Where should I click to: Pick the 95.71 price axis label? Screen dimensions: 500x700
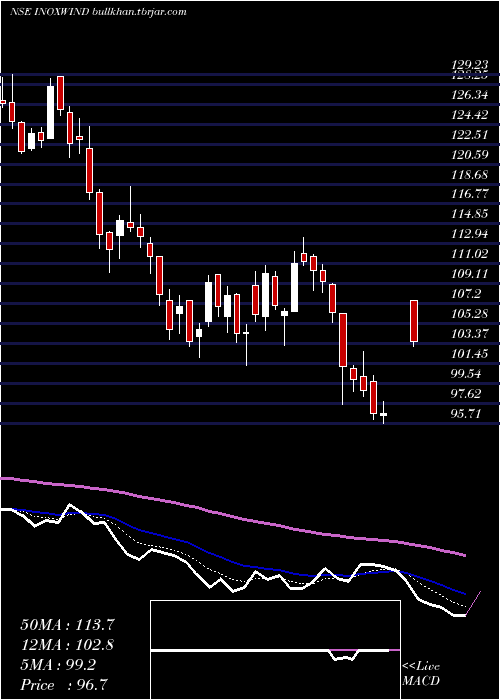(x=468, y=414)
